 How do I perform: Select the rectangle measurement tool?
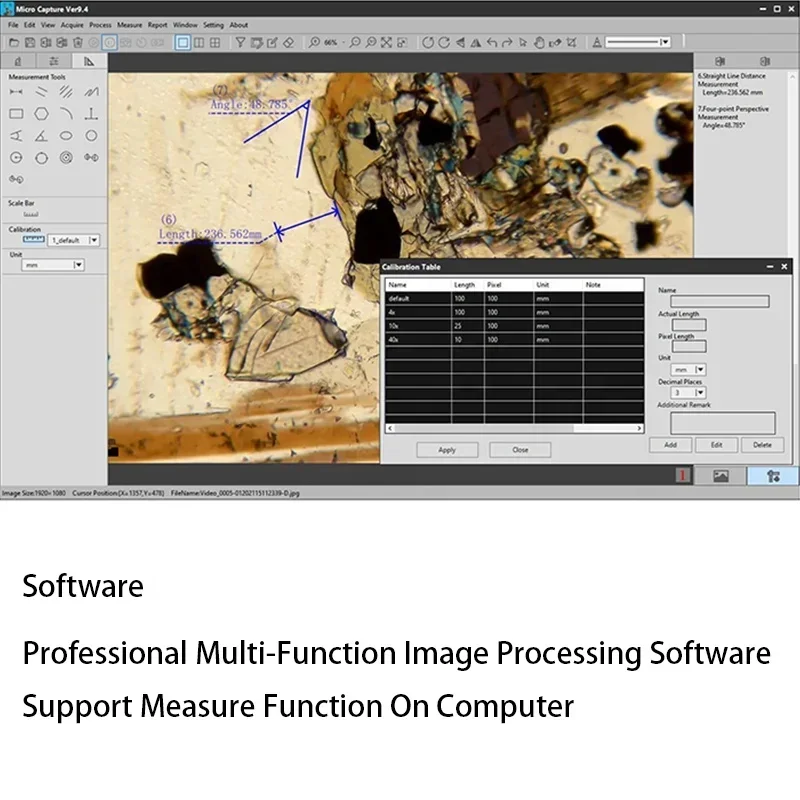16,114
